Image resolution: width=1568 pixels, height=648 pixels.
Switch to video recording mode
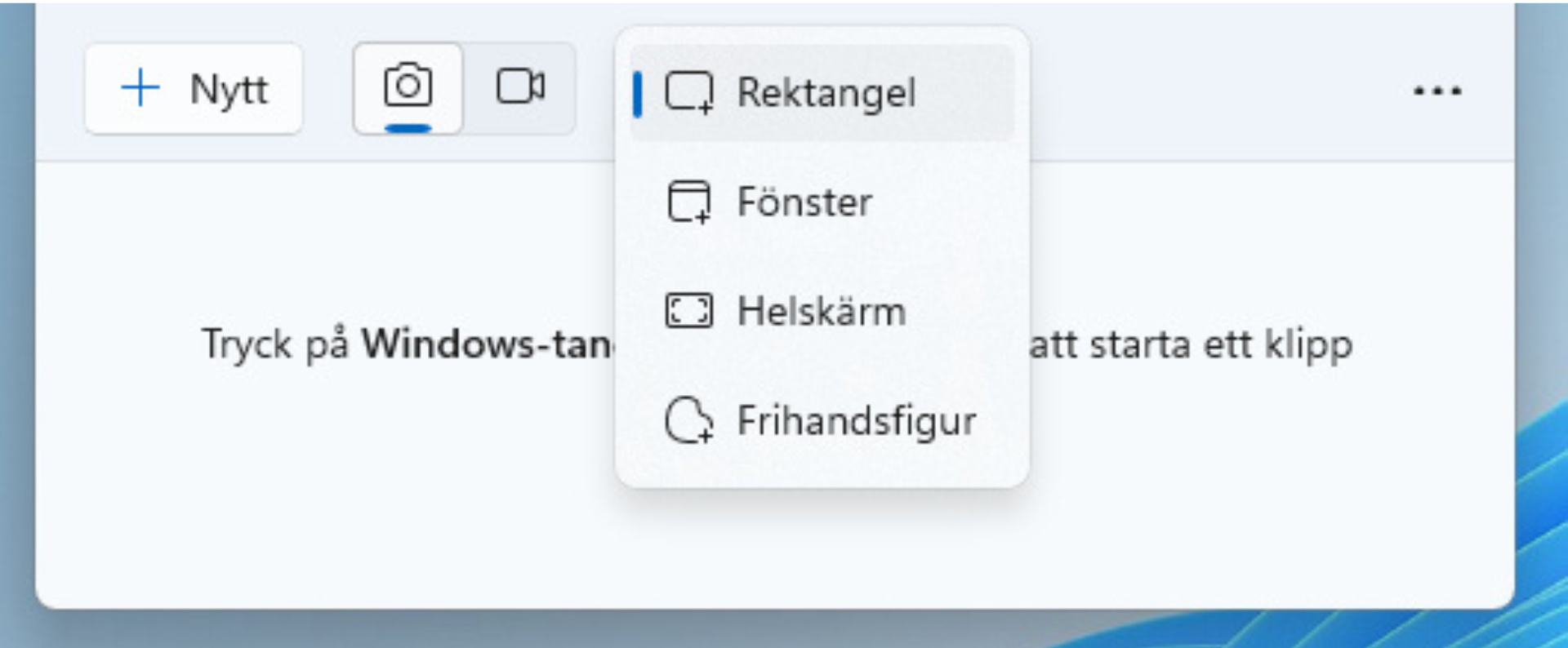520,87
